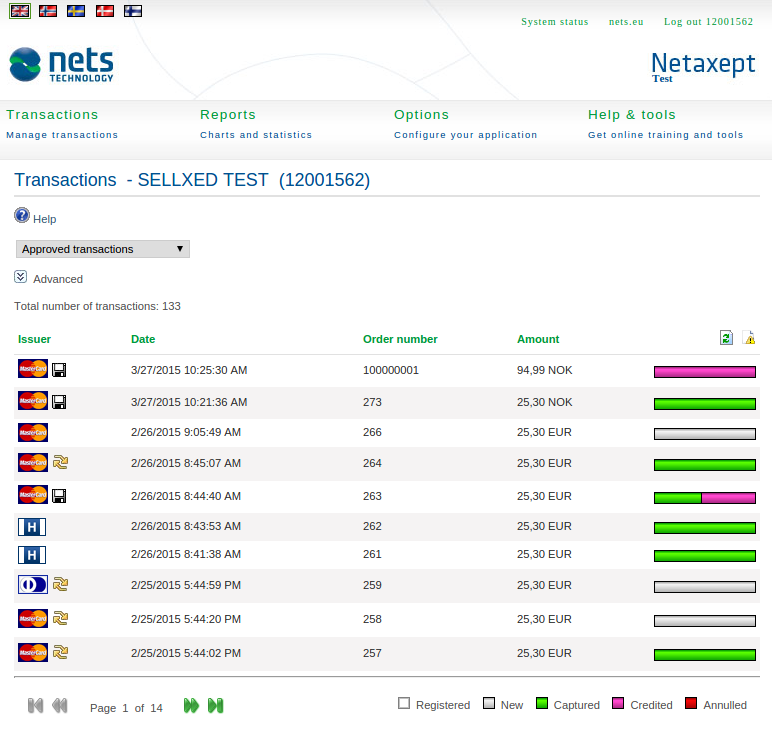Viewport: 772px width, 736px height.
Task: Click order number 264
Action: point(372,463)
